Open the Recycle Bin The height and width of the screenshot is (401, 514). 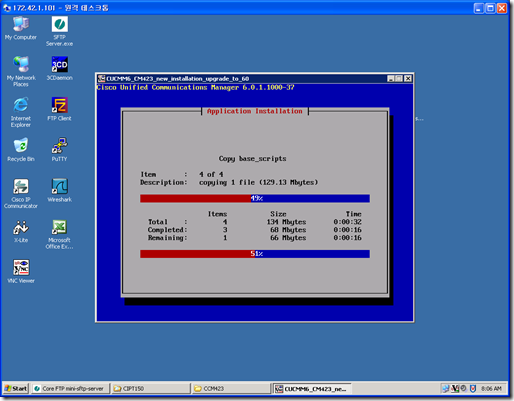pos(21,150)
